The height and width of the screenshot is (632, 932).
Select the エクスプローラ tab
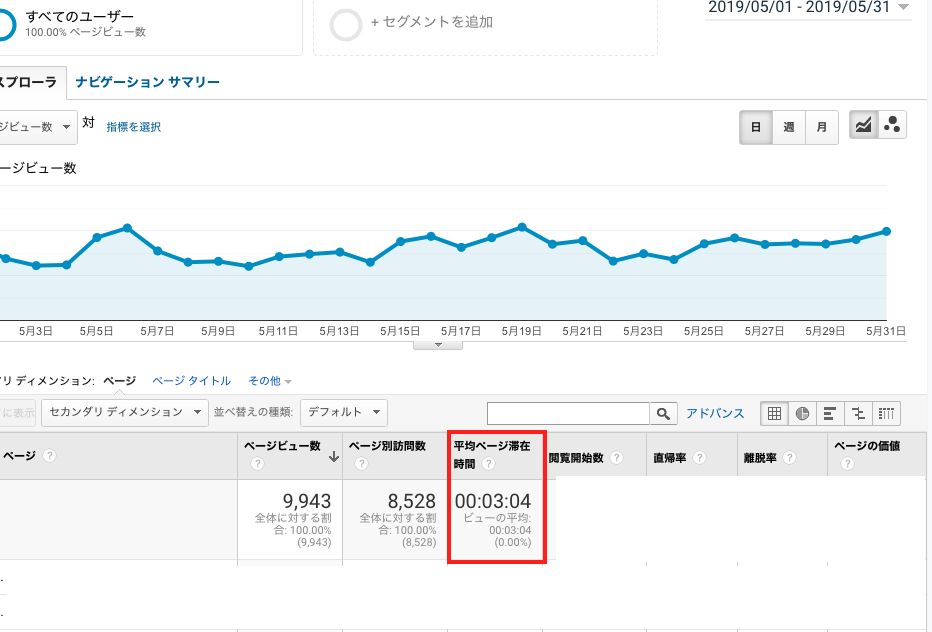tap(31, 82)
